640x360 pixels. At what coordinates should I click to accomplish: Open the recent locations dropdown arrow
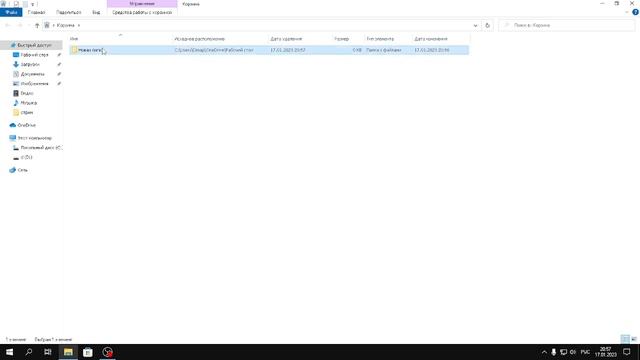[x=28, y=25]
